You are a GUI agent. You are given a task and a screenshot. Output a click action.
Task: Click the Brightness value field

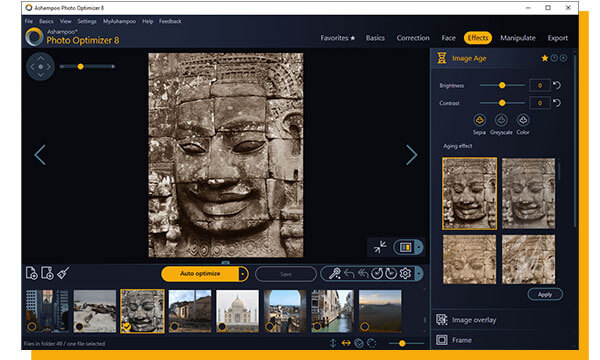(540, 85)
